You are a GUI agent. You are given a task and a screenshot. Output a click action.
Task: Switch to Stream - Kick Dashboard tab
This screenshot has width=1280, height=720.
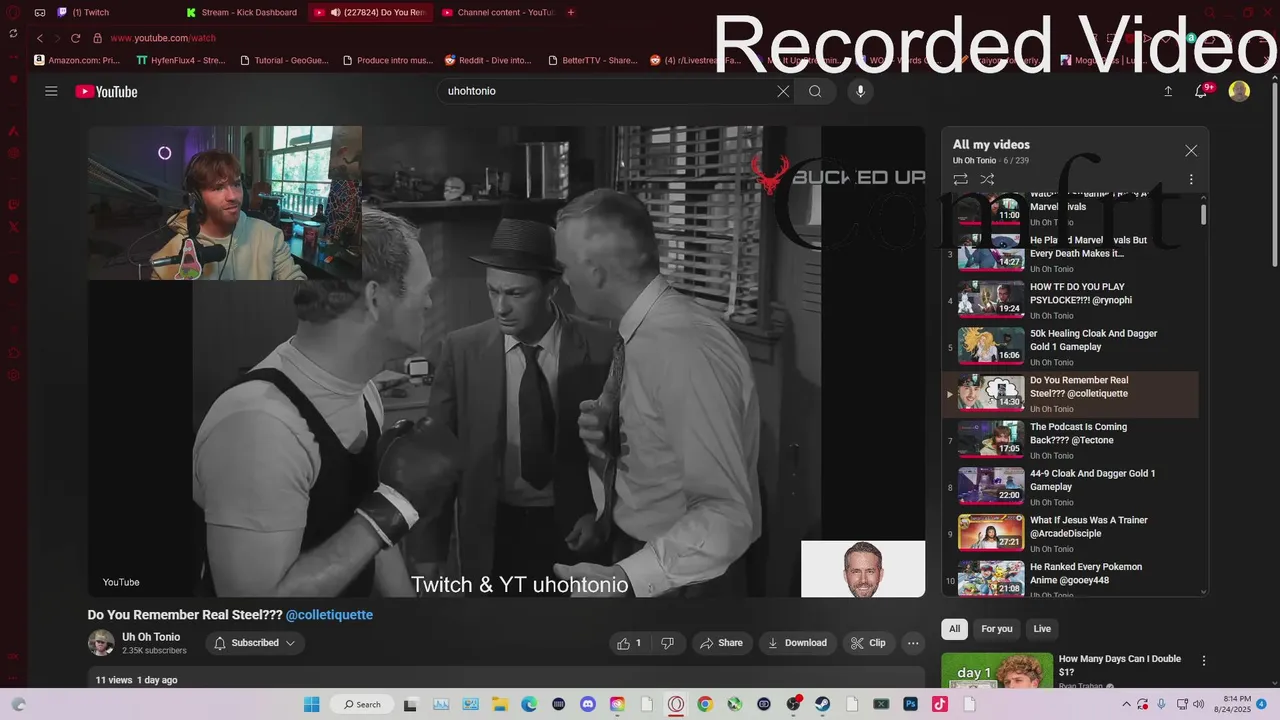coord(240,12)
